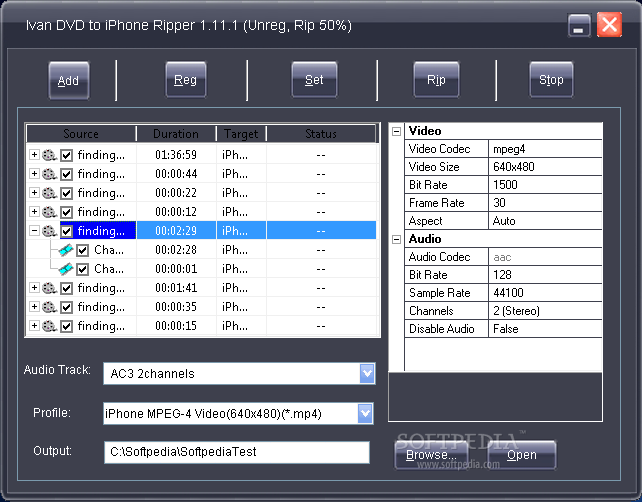Viewport: 642px width, 502px height.
Task: Start ripping with the Rip button
Action: coord(436,79)
